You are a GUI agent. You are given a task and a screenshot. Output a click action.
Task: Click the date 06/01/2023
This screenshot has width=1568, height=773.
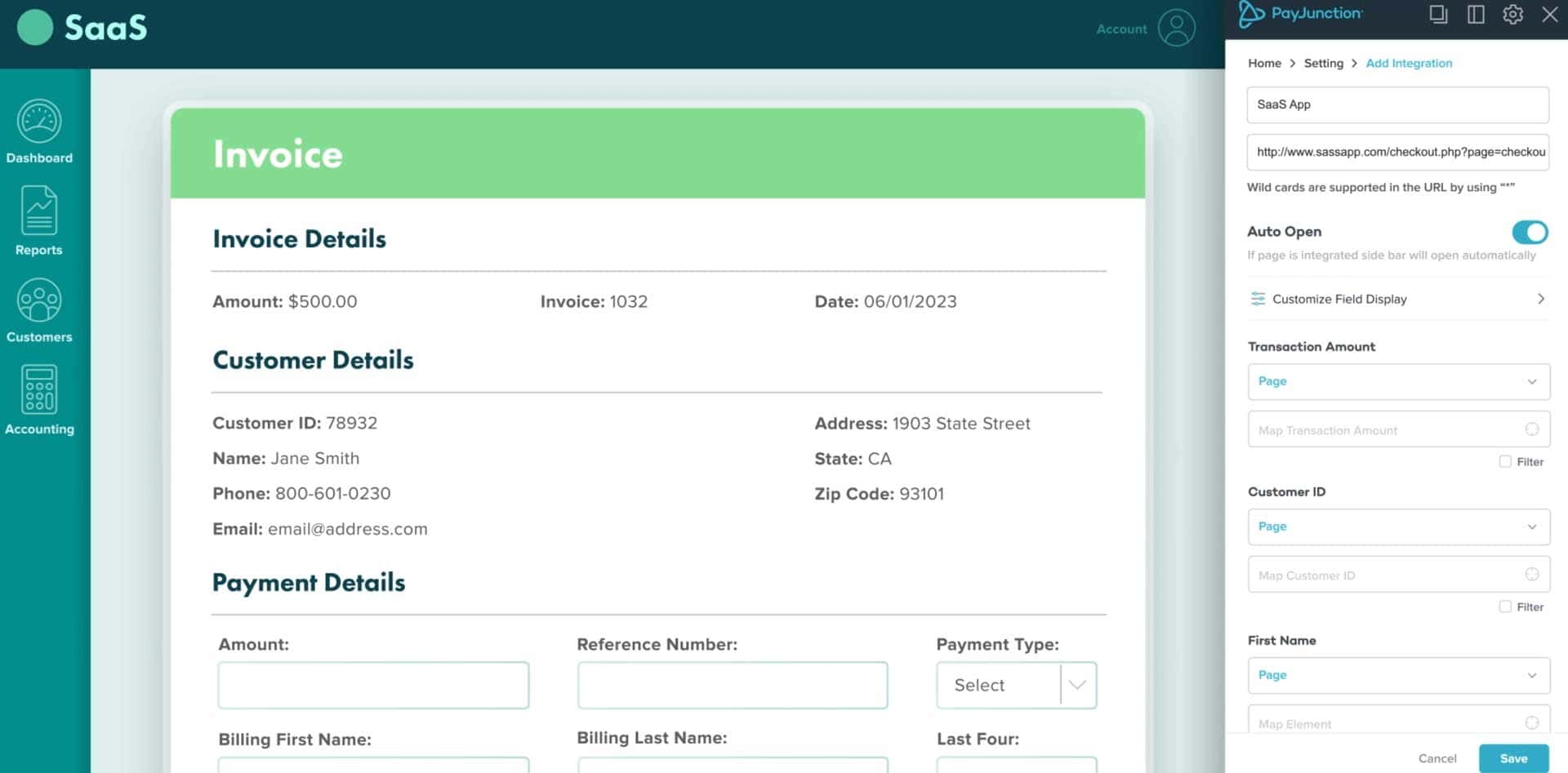910,301
